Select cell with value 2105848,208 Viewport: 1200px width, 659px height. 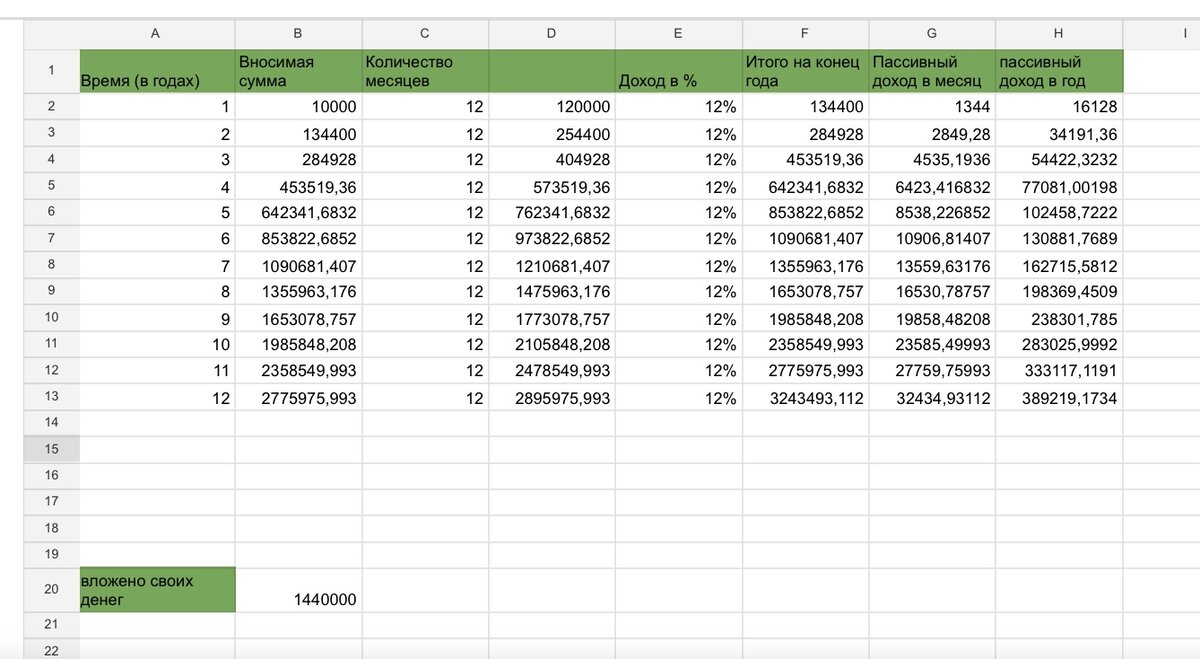click(551, 344)
